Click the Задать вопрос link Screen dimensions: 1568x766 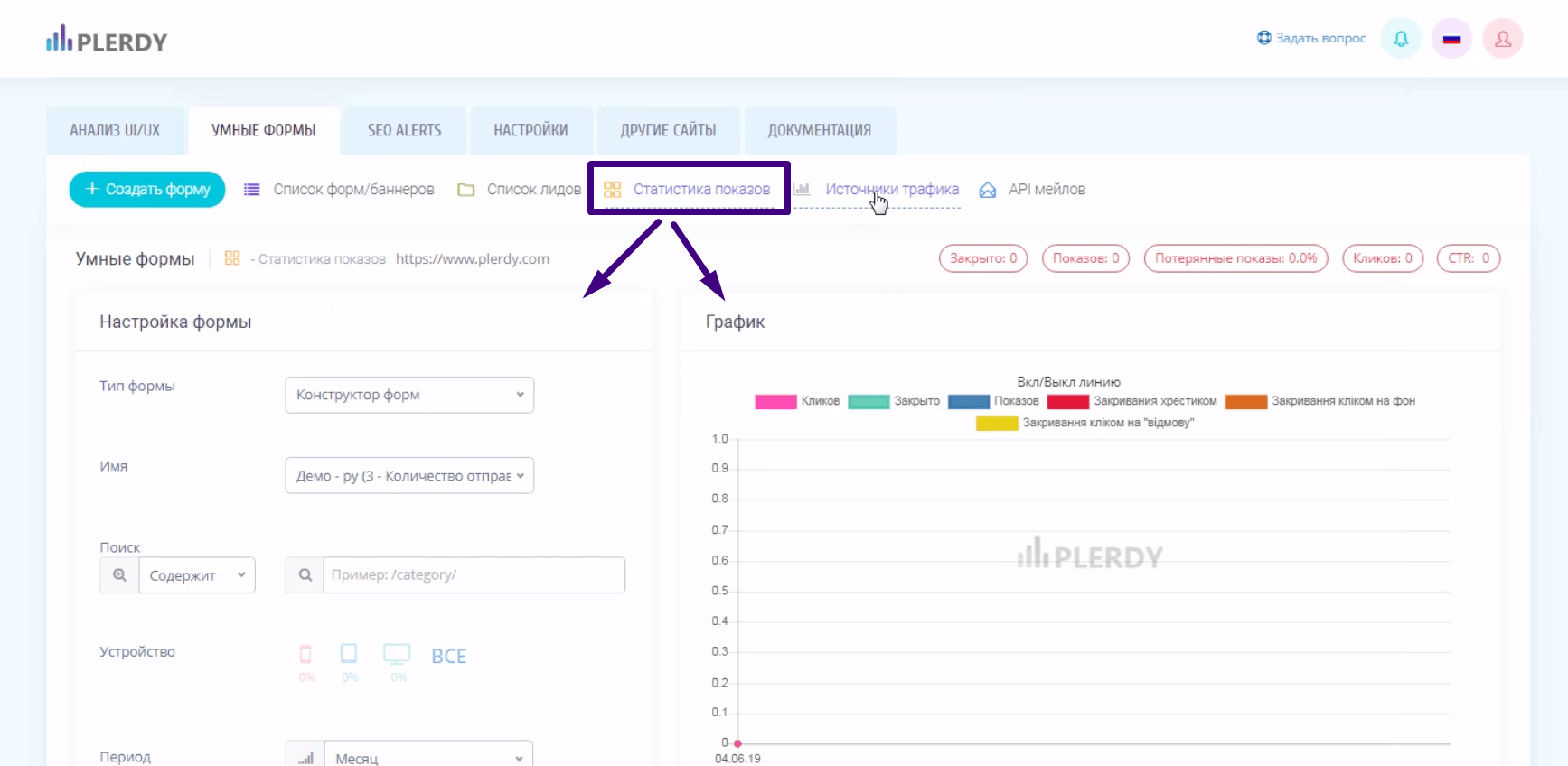pyautogui.click(x=1311, y=38)
